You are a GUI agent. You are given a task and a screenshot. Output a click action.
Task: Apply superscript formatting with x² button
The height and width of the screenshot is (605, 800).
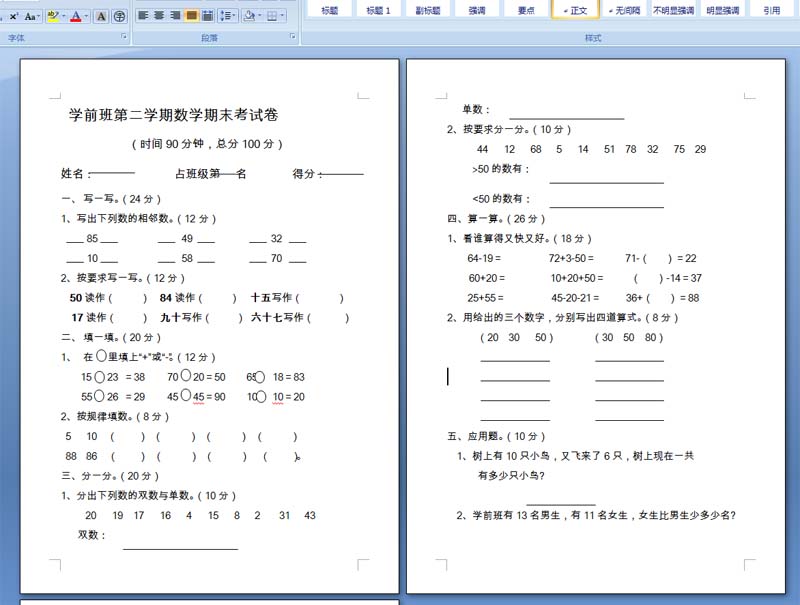(14, 16)
